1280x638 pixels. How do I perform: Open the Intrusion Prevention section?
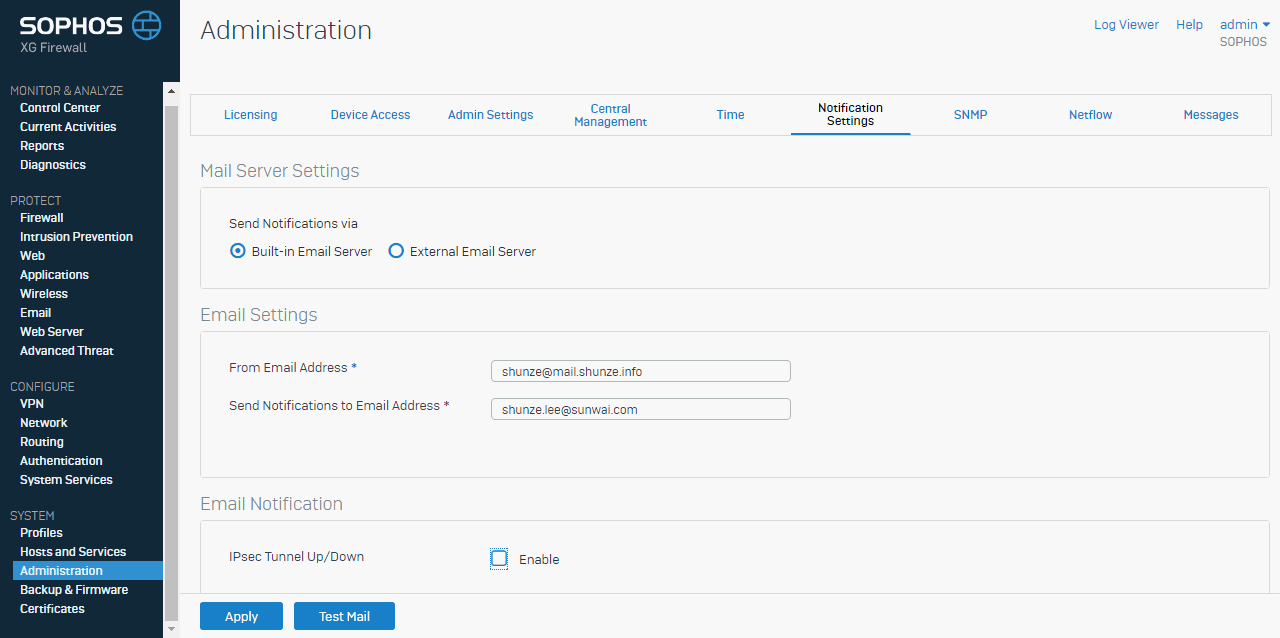click(x=76, y=237)
